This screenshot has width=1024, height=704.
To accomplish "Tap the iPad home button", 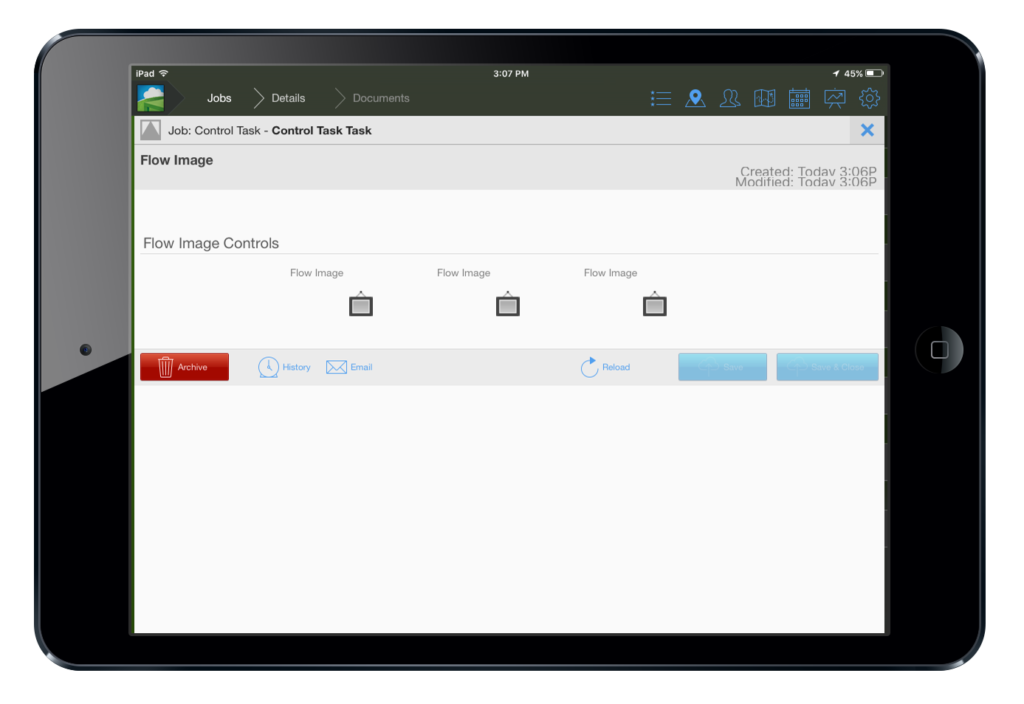I will 939,350.
